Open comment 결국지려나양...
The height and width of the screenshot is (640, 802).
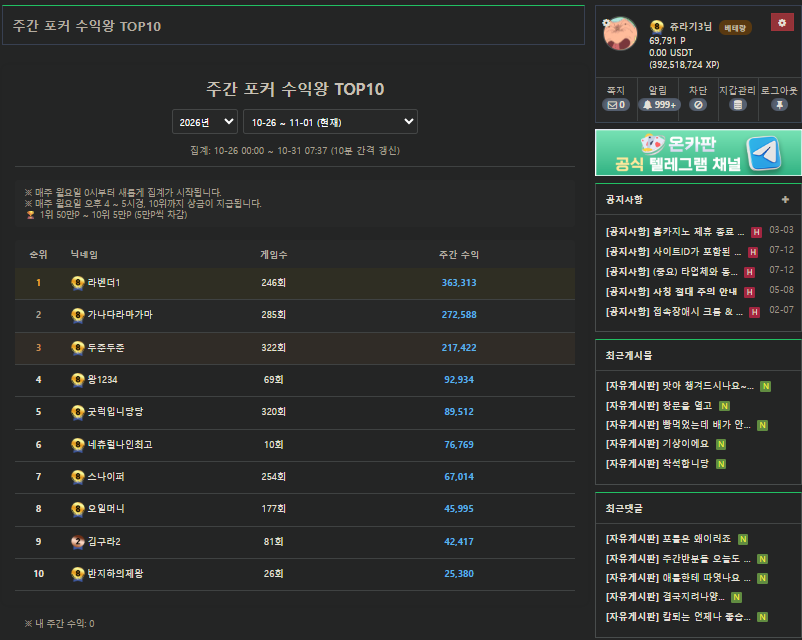[x=665, y=597]
